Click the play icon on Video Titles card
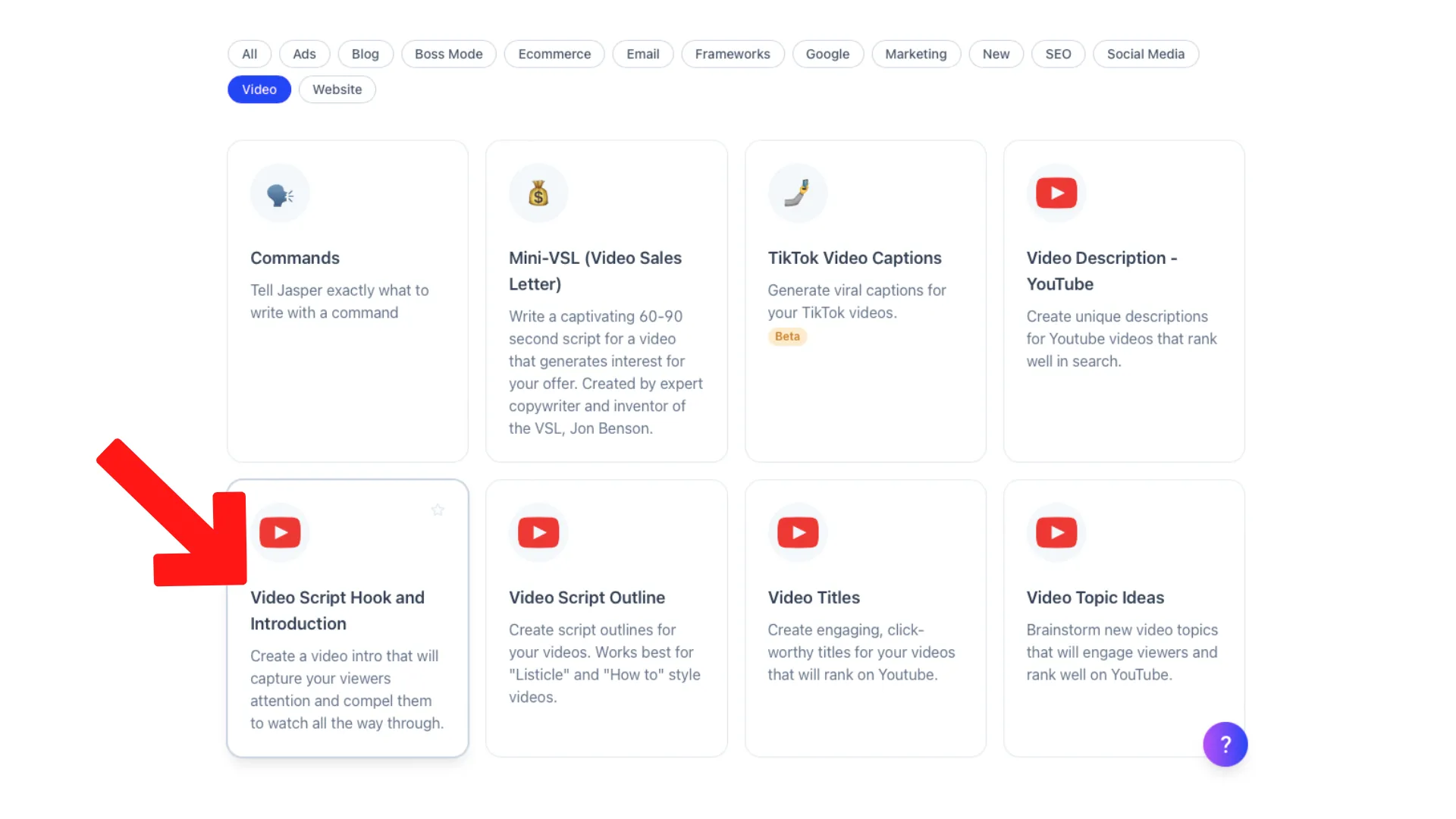The height and width of the screenshot is (819, 1456). click(798, 532)
